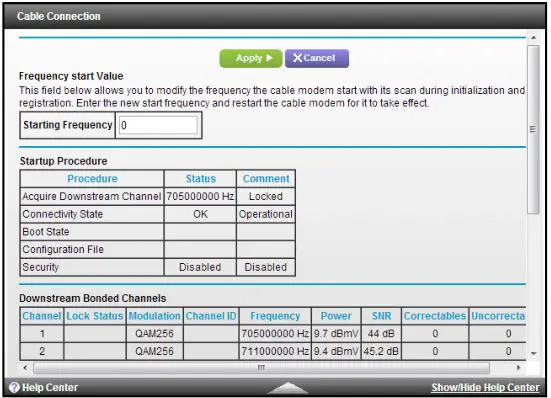Click the horizontal scrollbar right arrow

[x=519, y=368]
